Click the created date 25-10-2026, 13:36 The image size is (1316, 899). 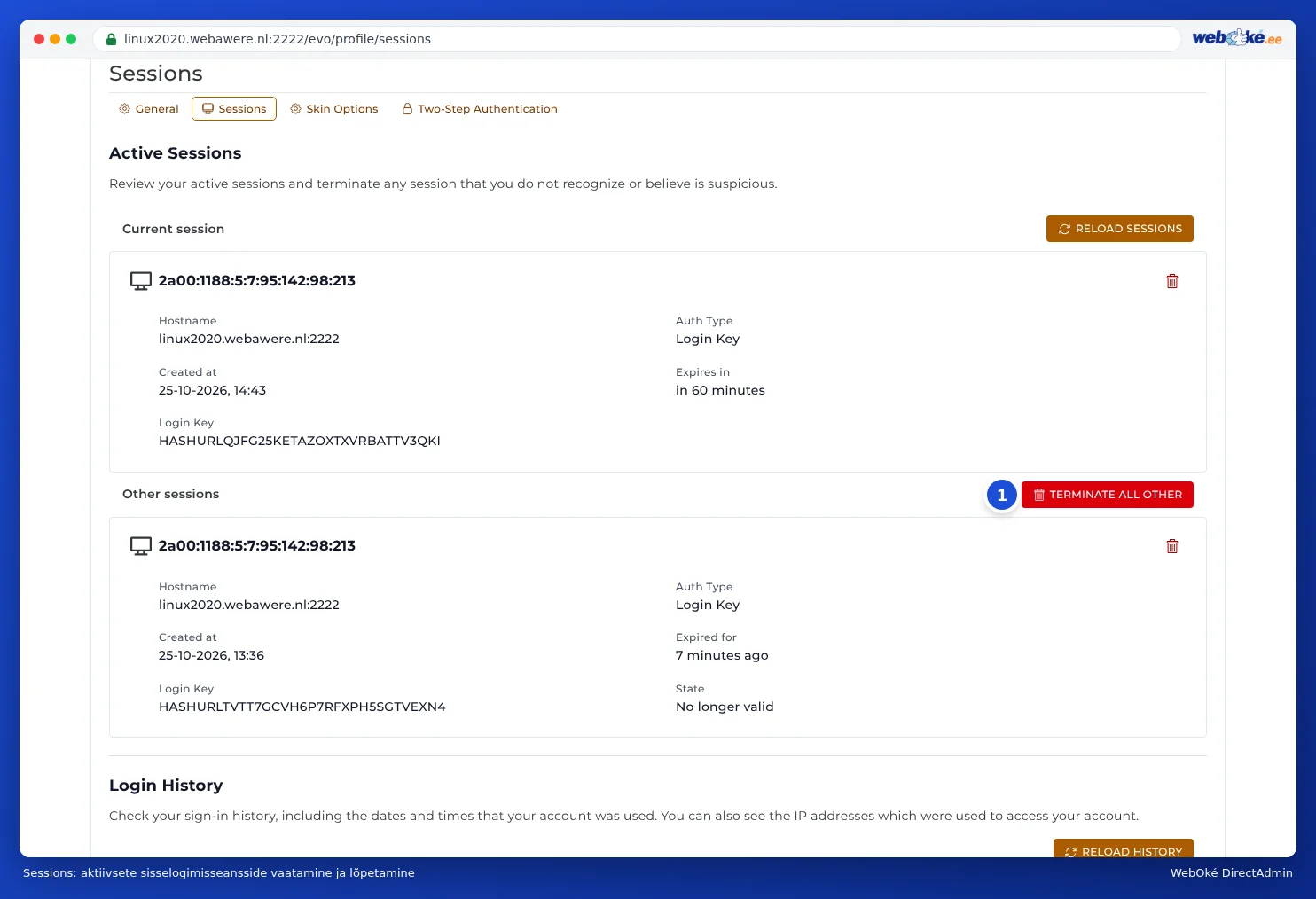[211, 655]
